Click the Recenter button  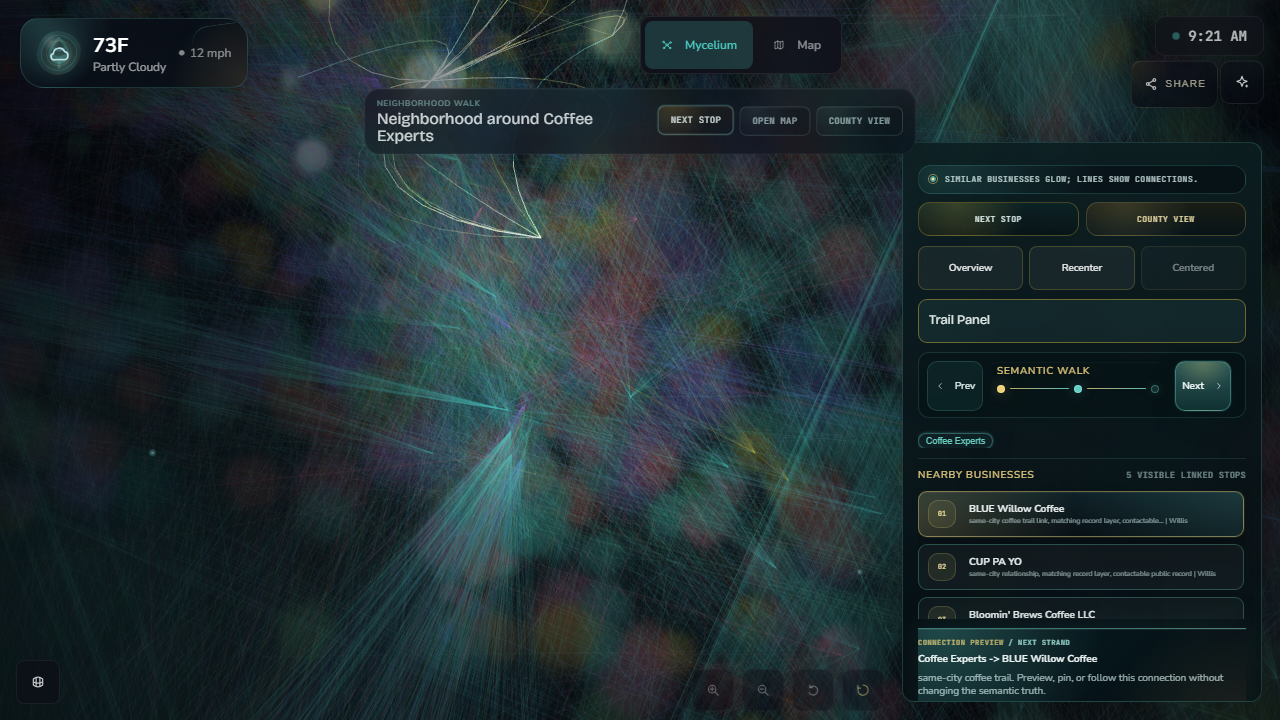click(1082, 268)
